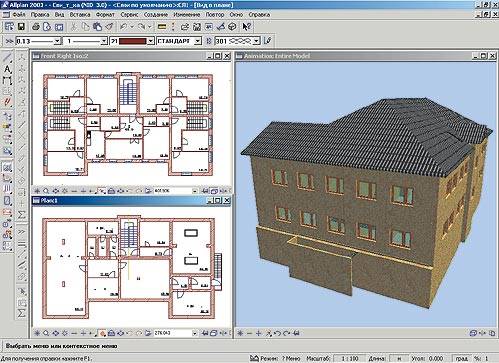Image resolution: width=499 pixels, height=363 pixels.
Task: Click the Paste clipboard icon
Action: [x=97, y=27]
